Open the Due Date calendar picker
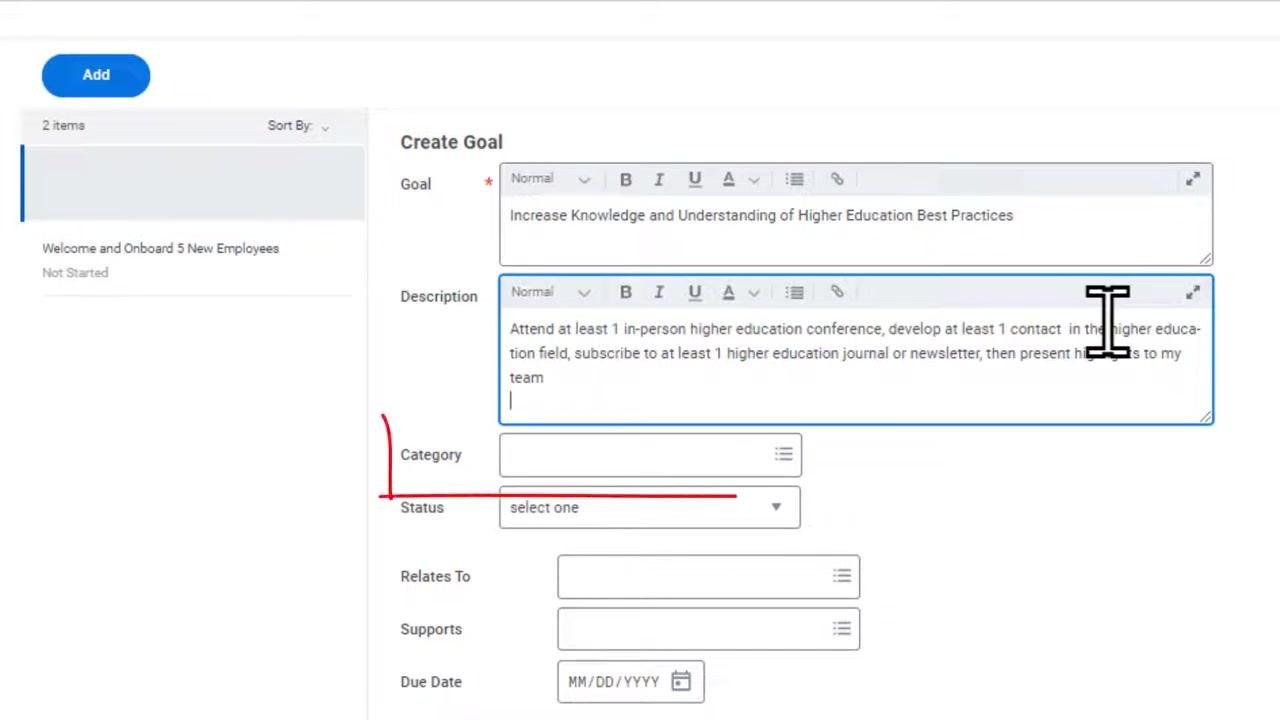Image resolution: width=1280 pixels, height=720 pixels. 681,682
